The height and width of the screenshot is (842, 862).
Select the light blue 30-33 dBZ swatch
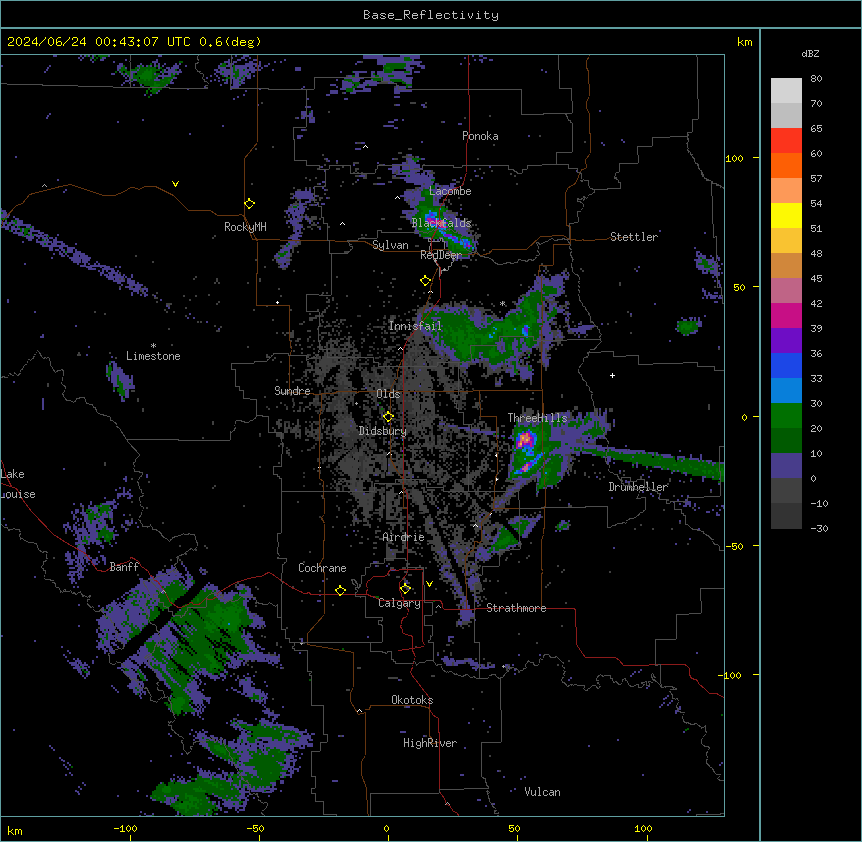[x=786, y=391]
